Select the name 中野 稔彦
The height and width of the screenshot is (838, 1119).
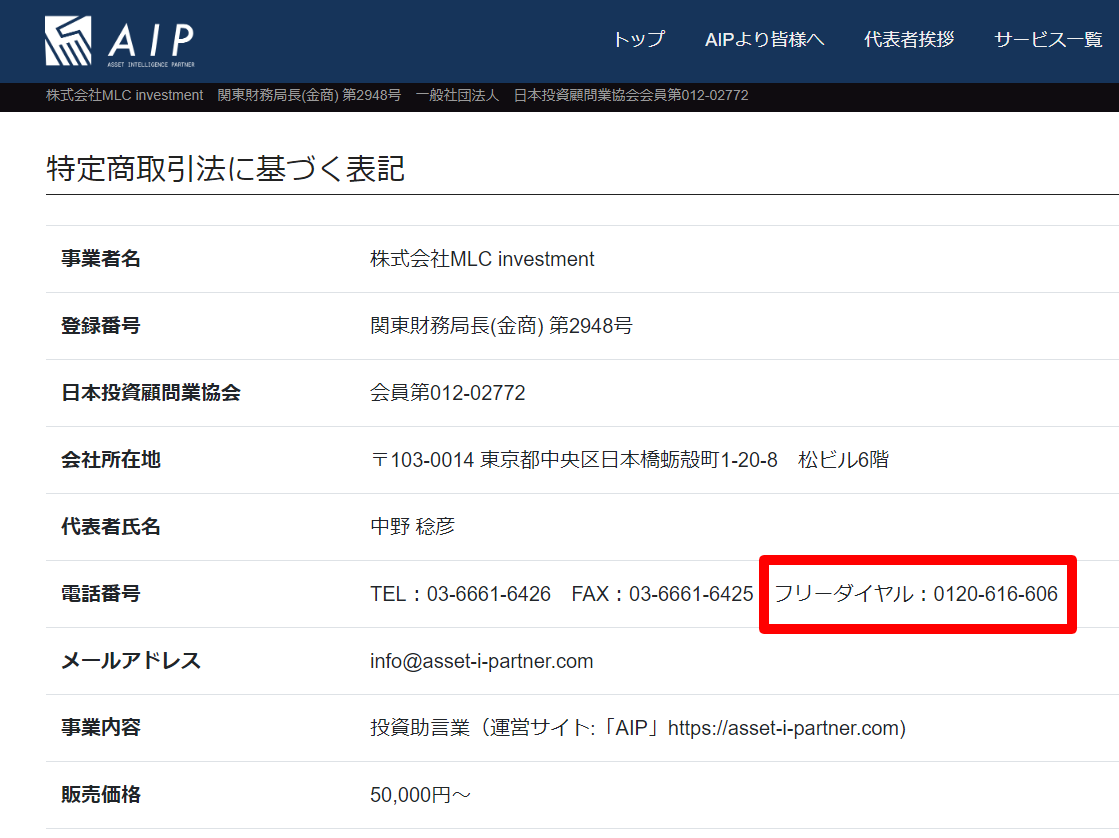412,527
